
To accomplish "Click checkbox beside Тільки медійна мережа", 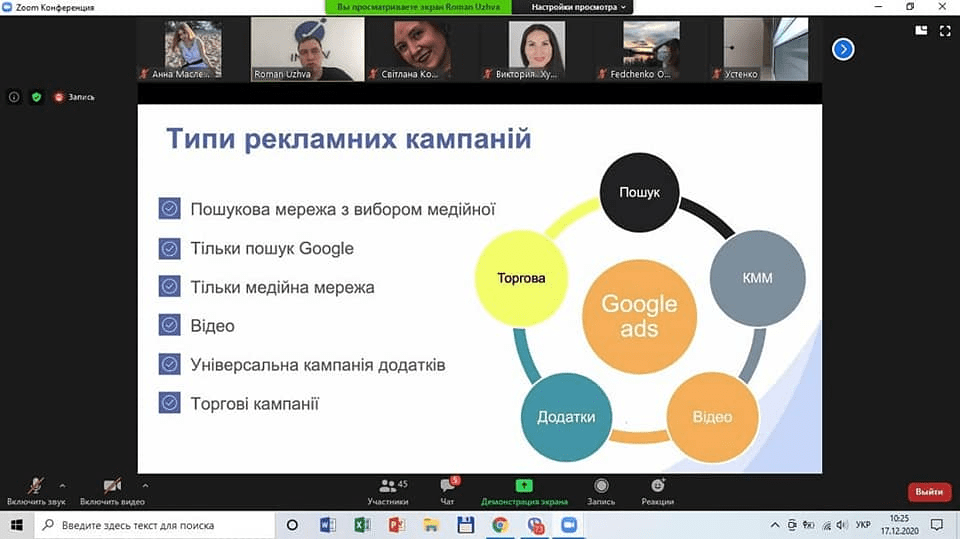I will (170, 287).
